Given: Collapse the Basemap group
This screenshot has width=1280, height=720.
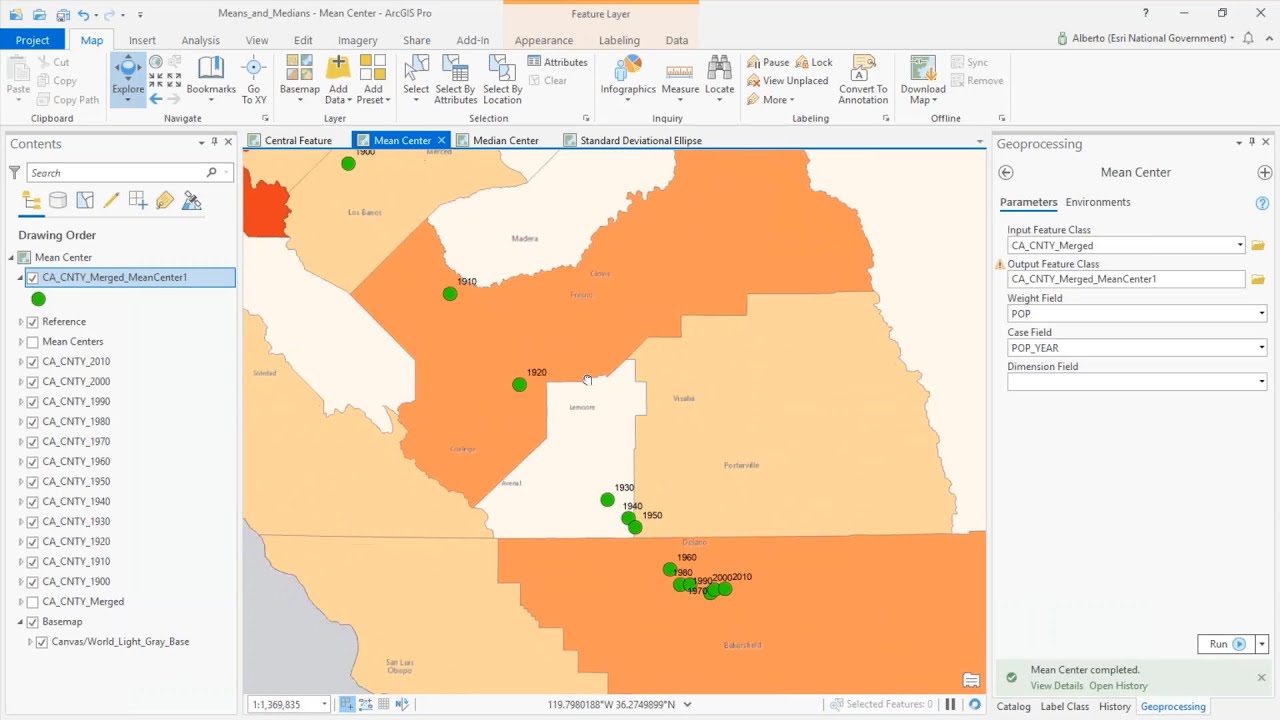Looking at the screenshot, I should point(20,622).
